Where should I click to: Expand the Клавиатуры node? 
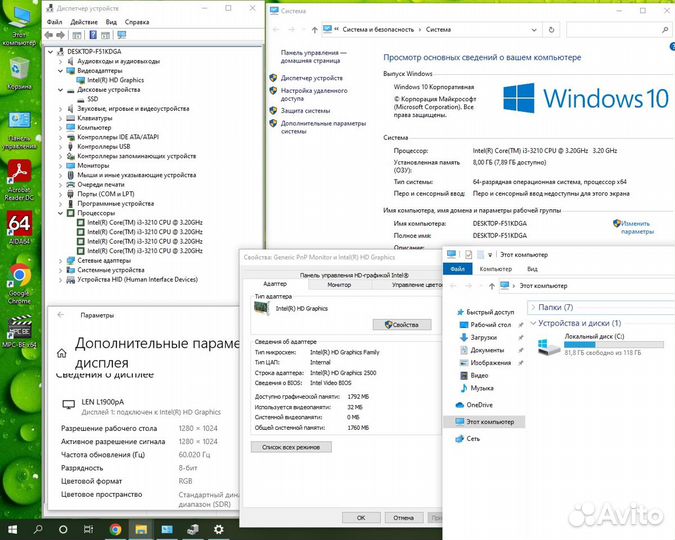coord(60,118)
